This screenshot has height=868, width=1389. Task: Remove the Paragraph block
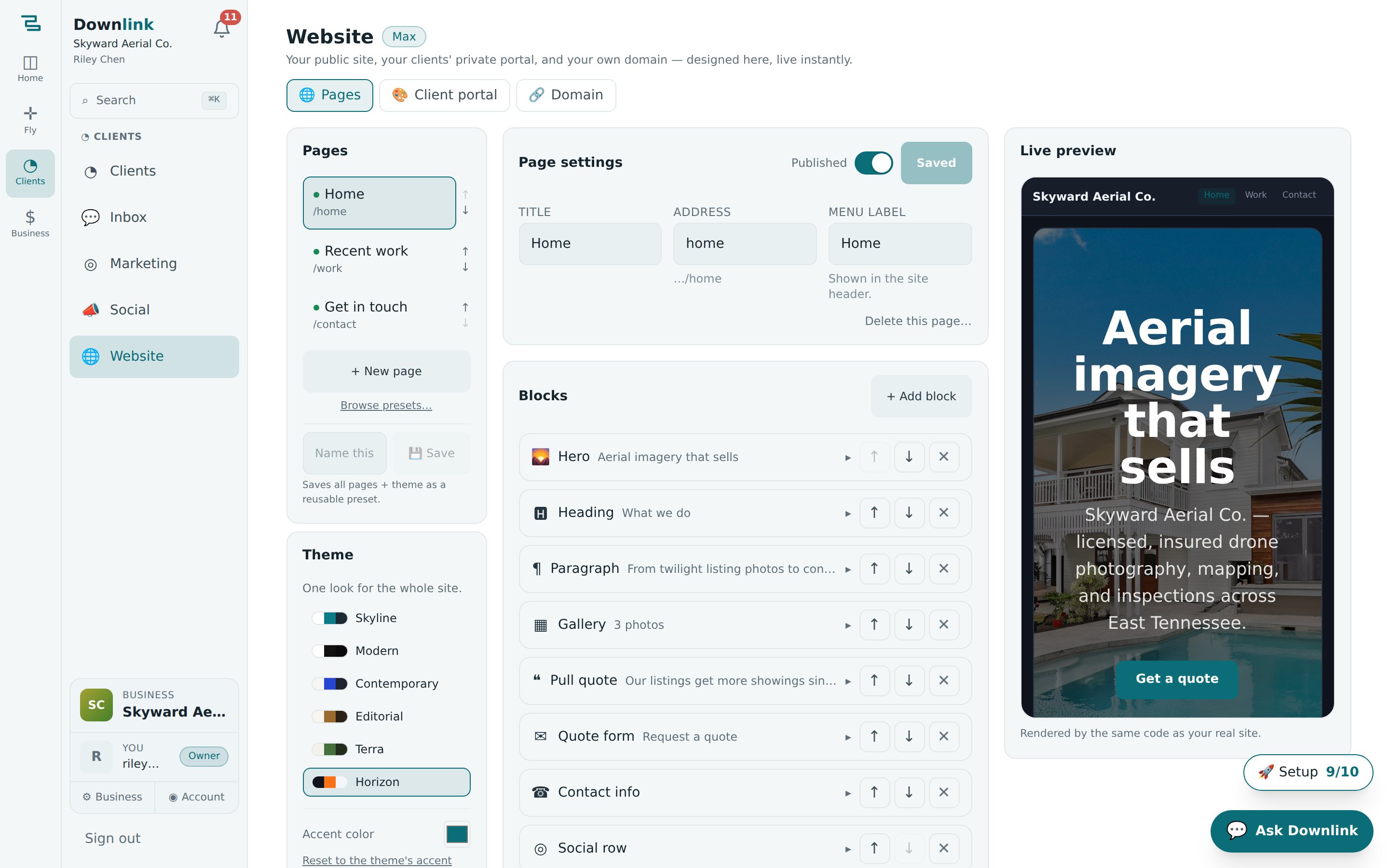[943, 569]
